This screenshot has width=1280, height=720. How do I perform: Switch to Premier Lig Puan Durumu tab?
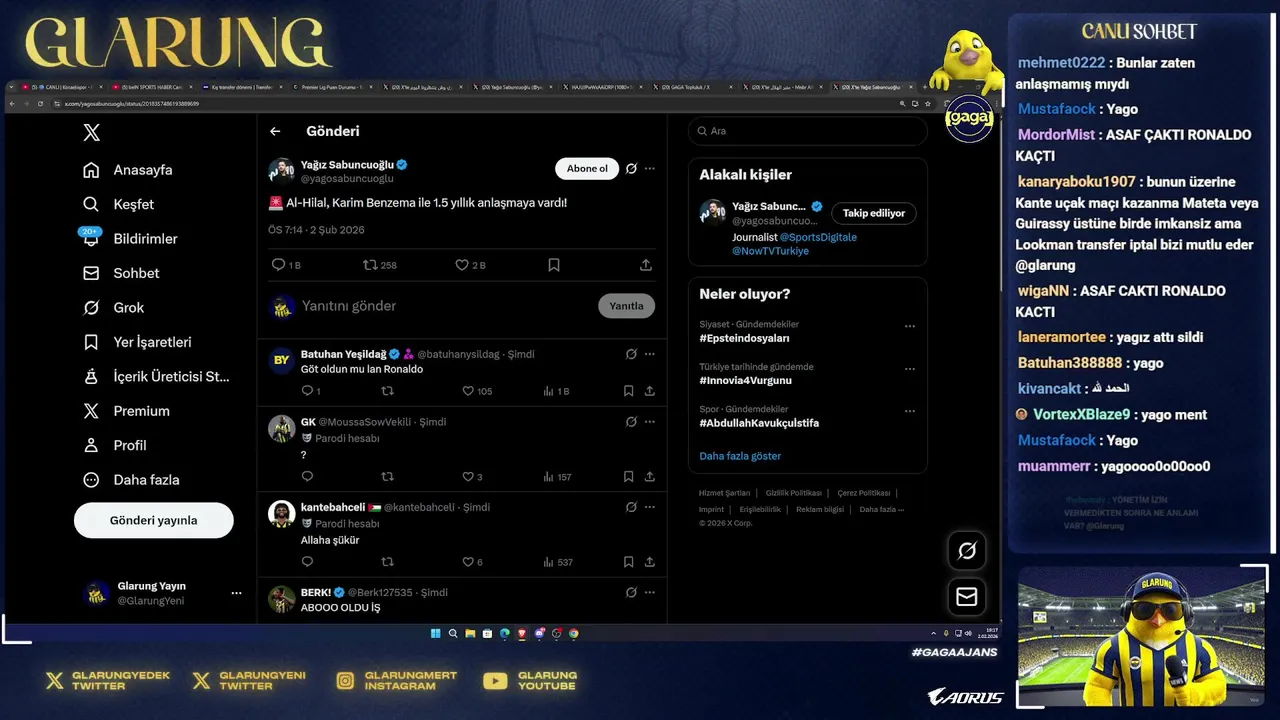[x=331, y=87]
